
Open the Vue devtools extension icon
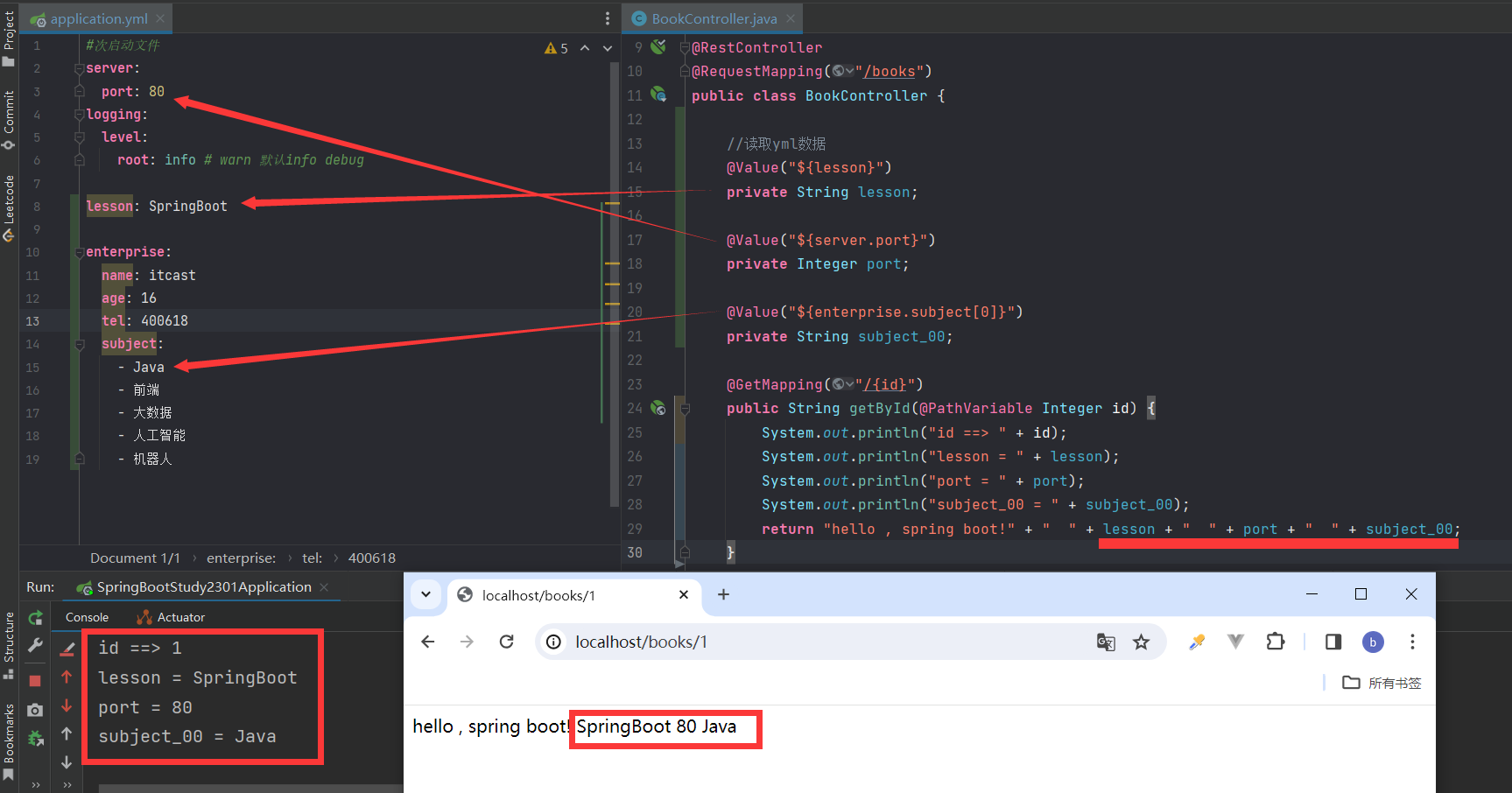1235,642
